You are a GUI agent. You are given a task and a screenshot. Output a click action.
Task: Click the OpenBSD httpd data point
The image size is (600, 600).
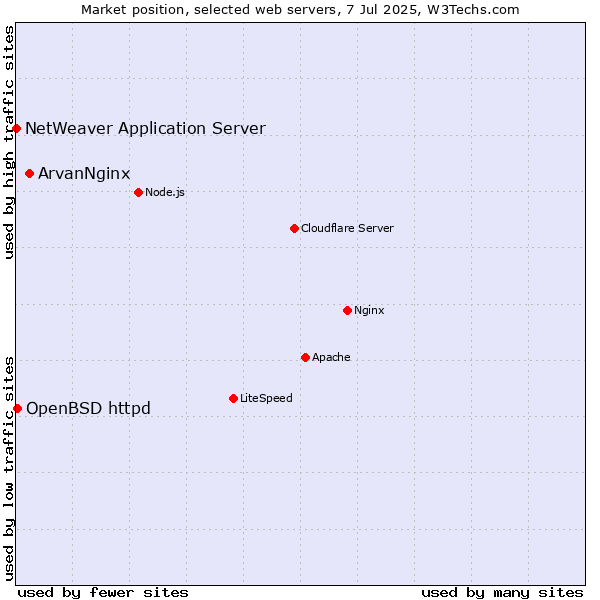[x=17, y=409]
